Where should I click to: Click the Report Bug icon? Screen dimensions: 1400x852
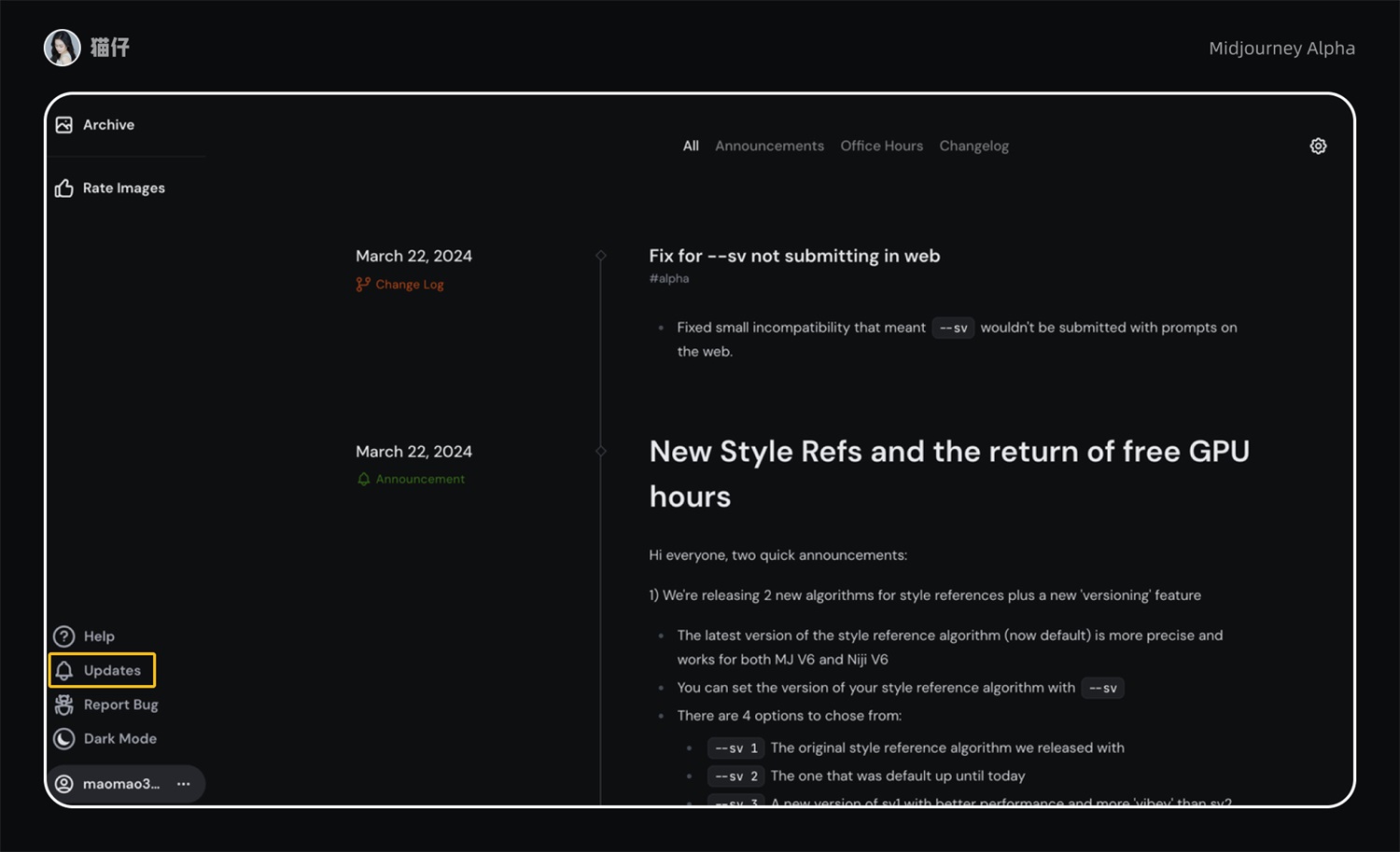[64, 705]
